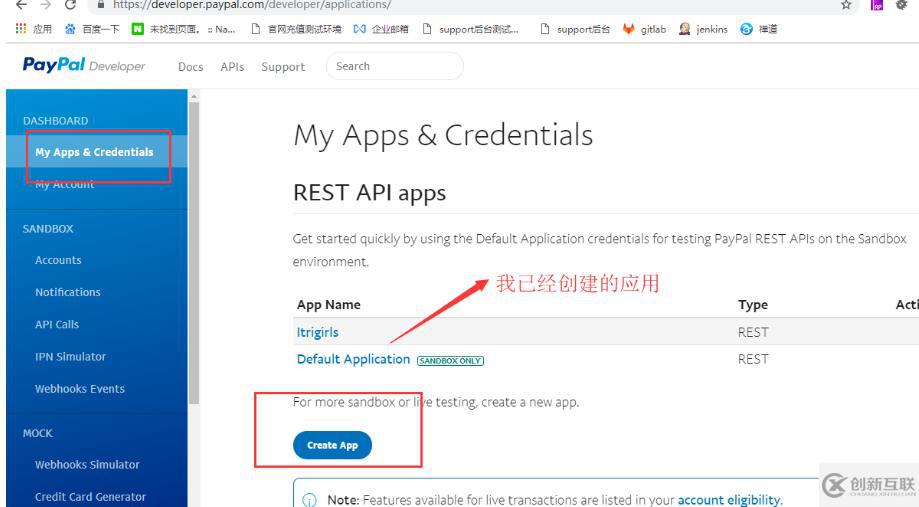Image resolution: width=919 pixels, height=507 pixels.
Task: Open Webhooks Simulator
Action: tap(87, 464)
